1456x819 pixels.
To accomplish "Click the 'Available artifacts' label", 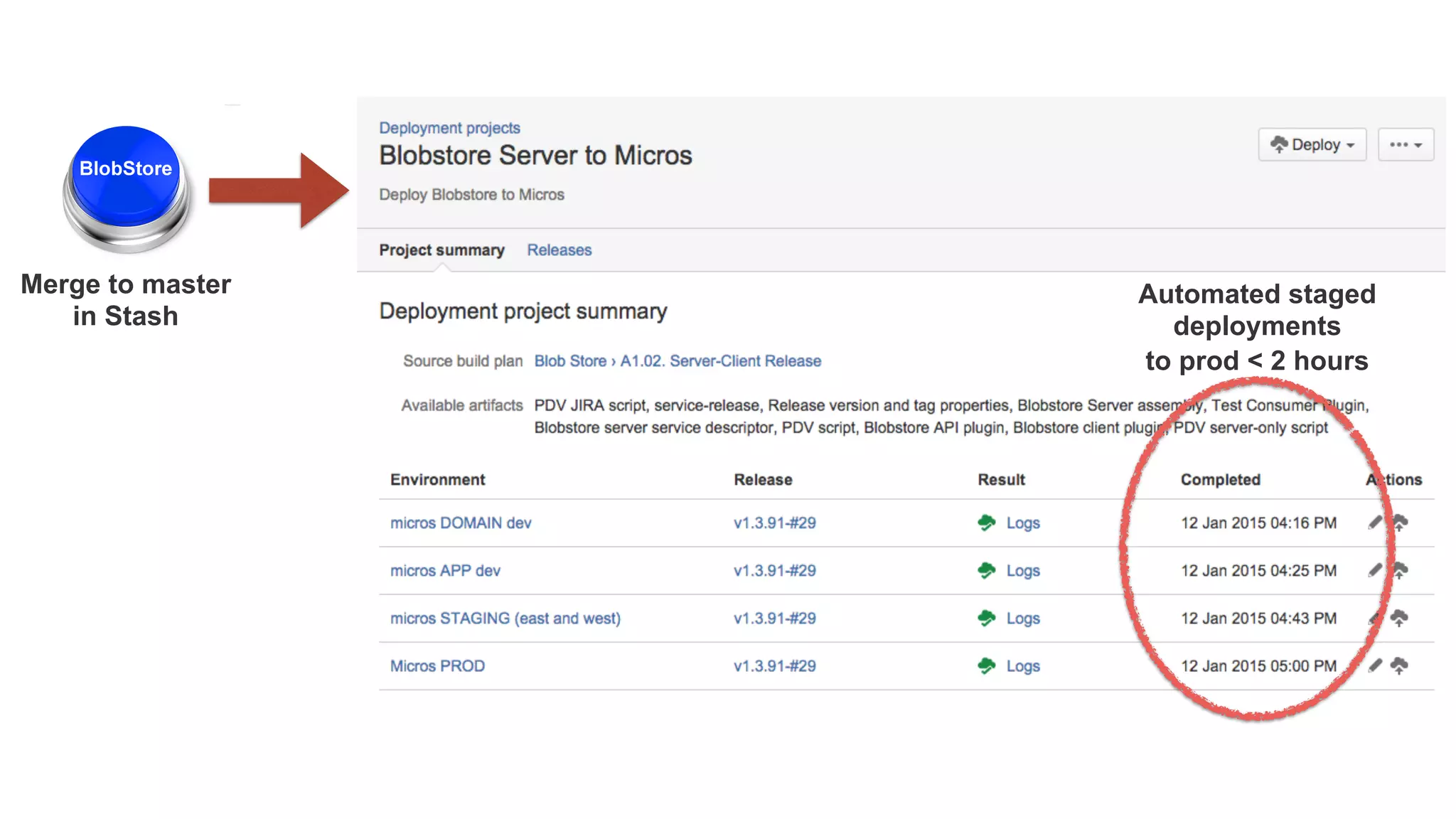I will (462, 405).
